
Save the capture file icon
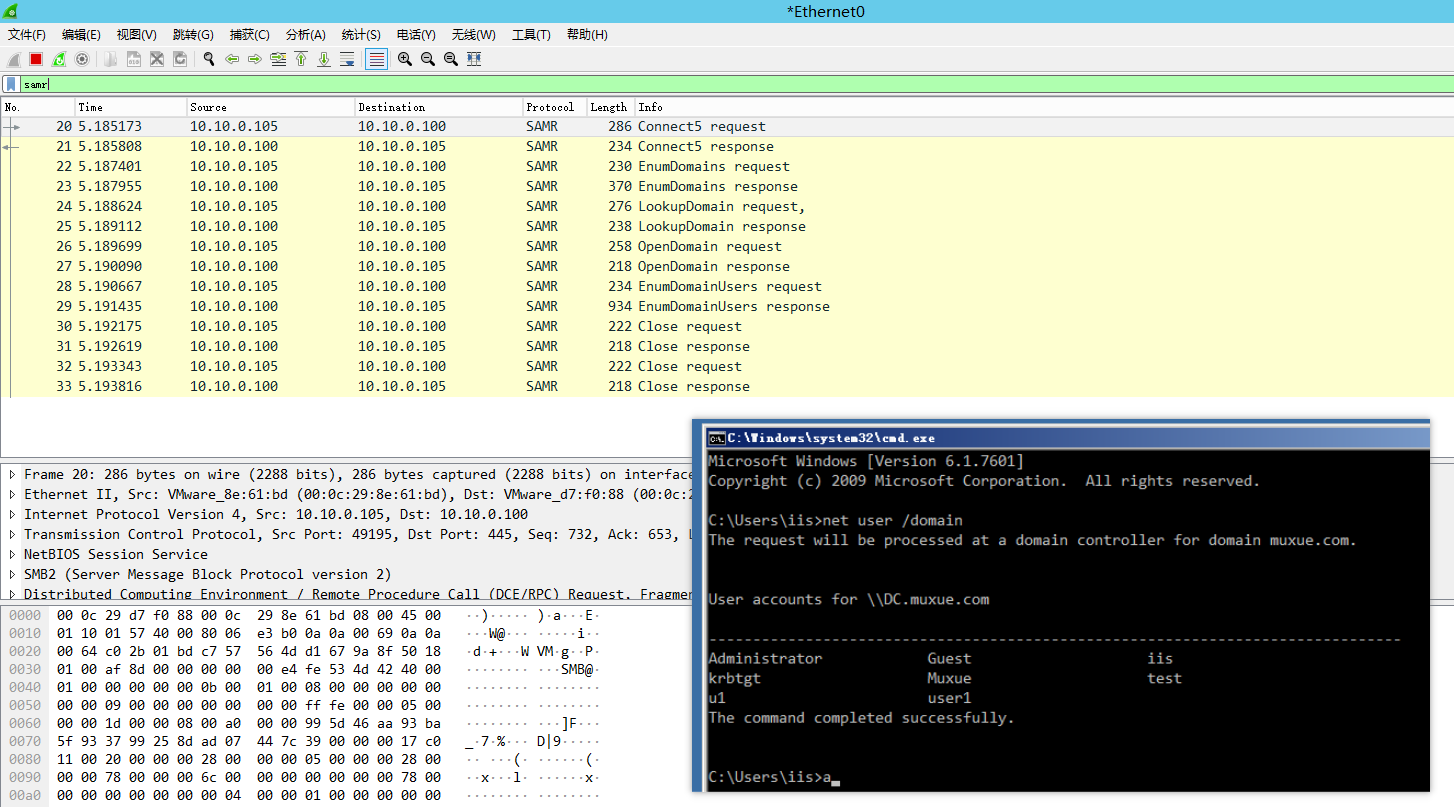click(133, 59)
